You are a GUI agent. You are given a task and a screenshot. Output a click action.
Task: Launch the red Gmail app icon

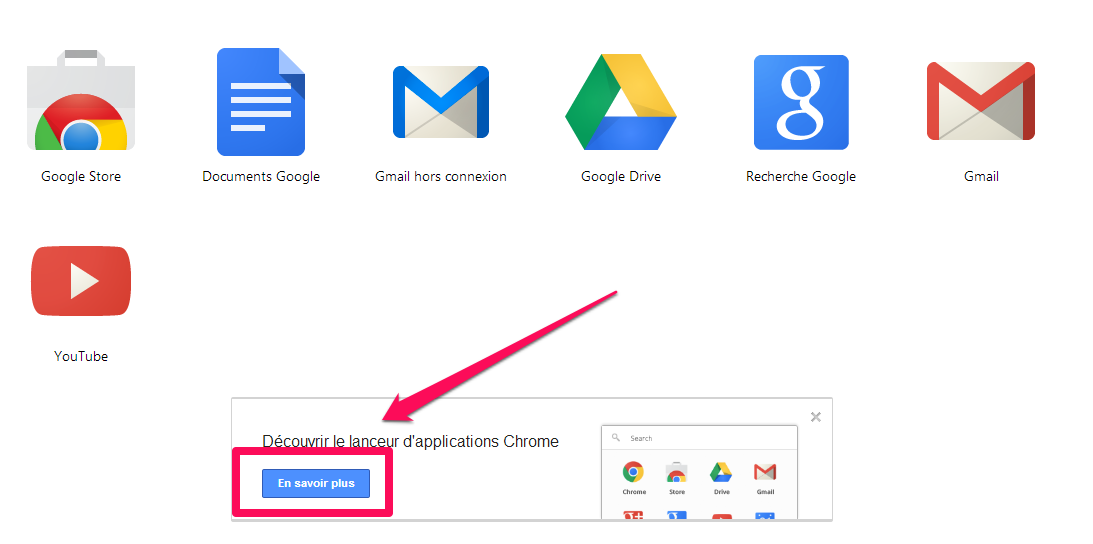tap(981, 101)
